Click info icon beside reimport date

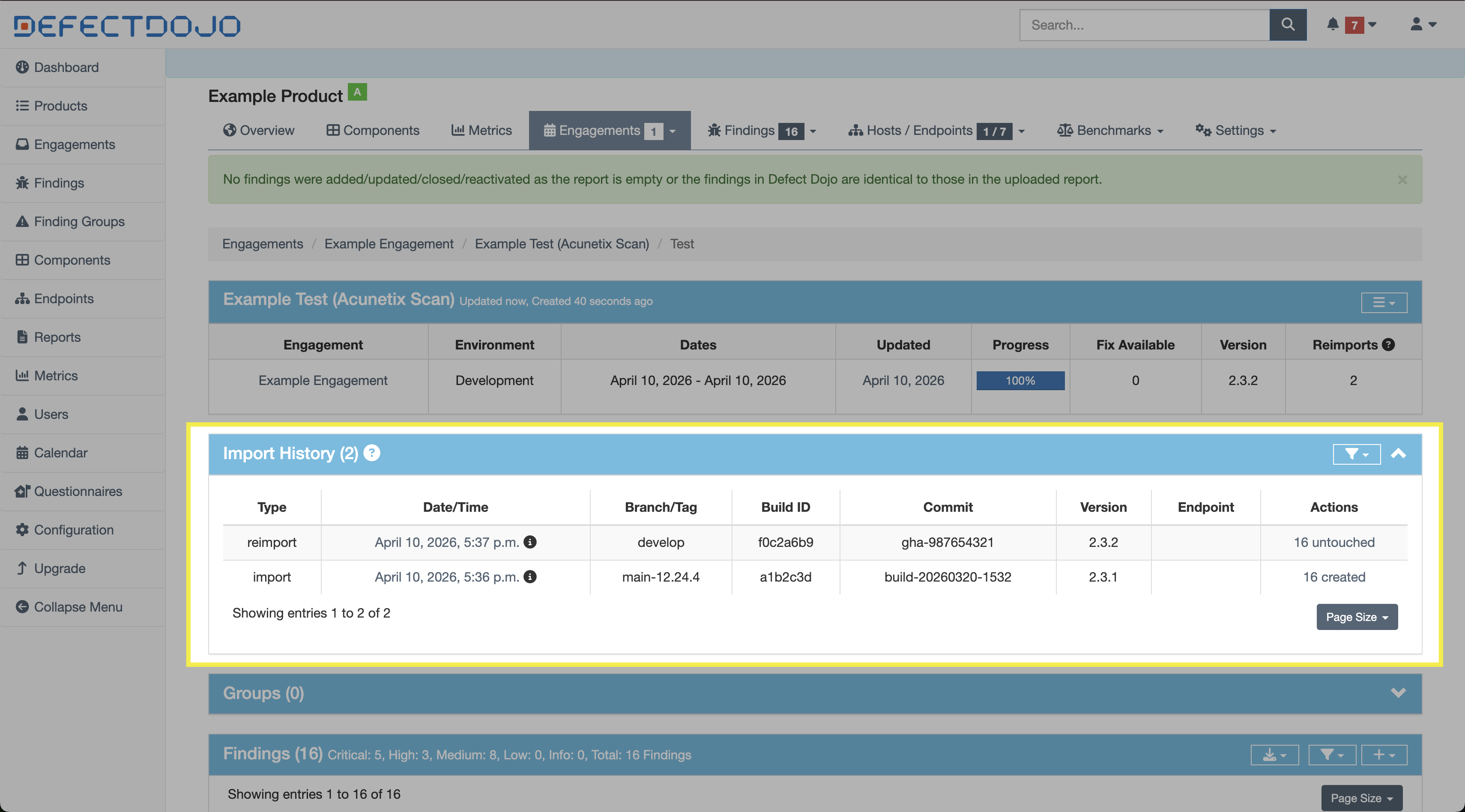(x=530, y=542)
